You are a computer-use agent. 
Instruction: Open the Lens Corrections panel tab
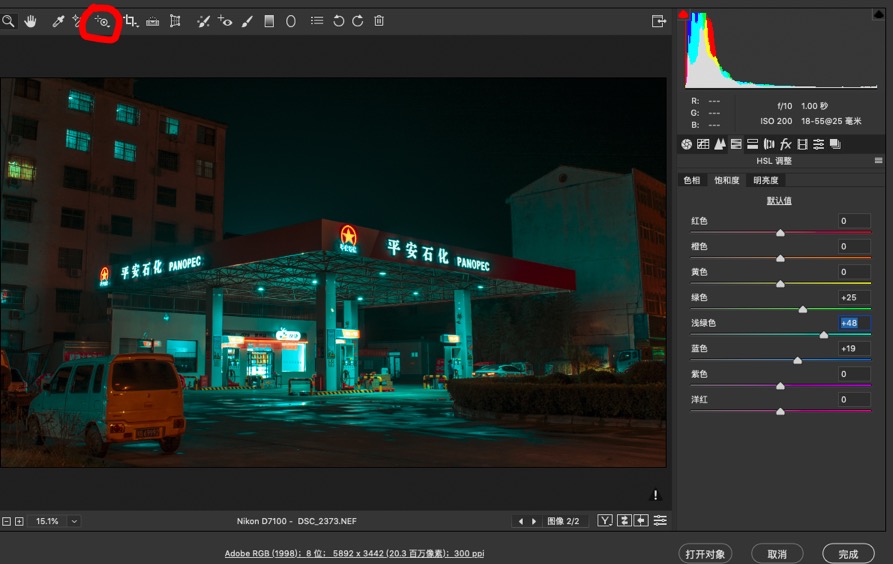tap(769, 144)
